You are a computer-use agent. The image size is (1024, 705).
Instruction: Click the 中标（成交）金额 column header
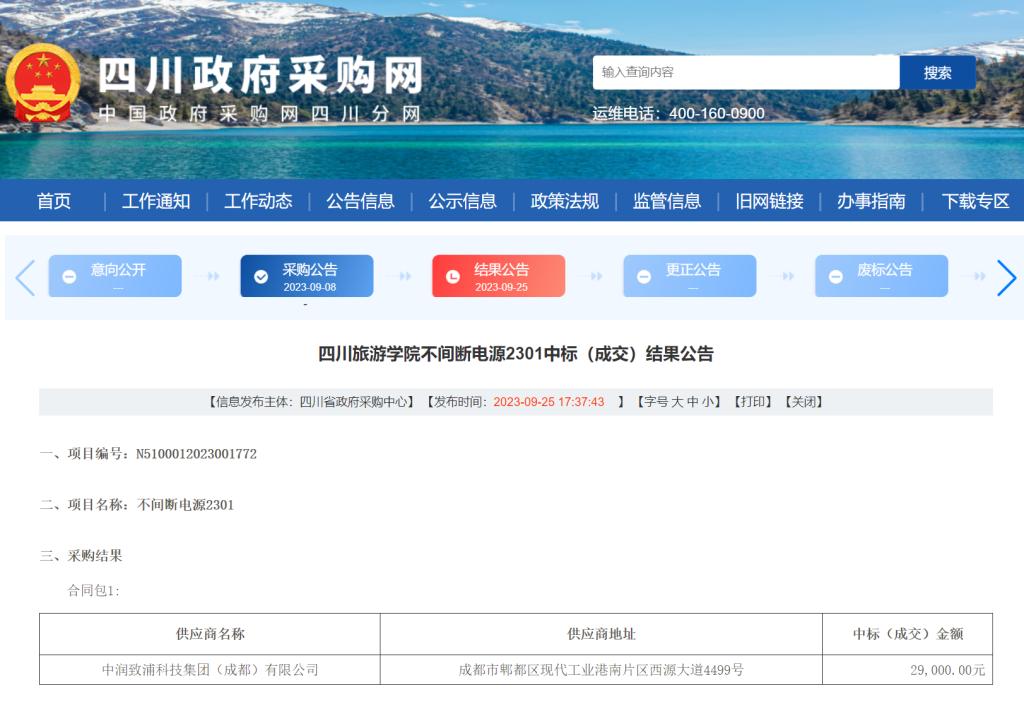(908, 634)
